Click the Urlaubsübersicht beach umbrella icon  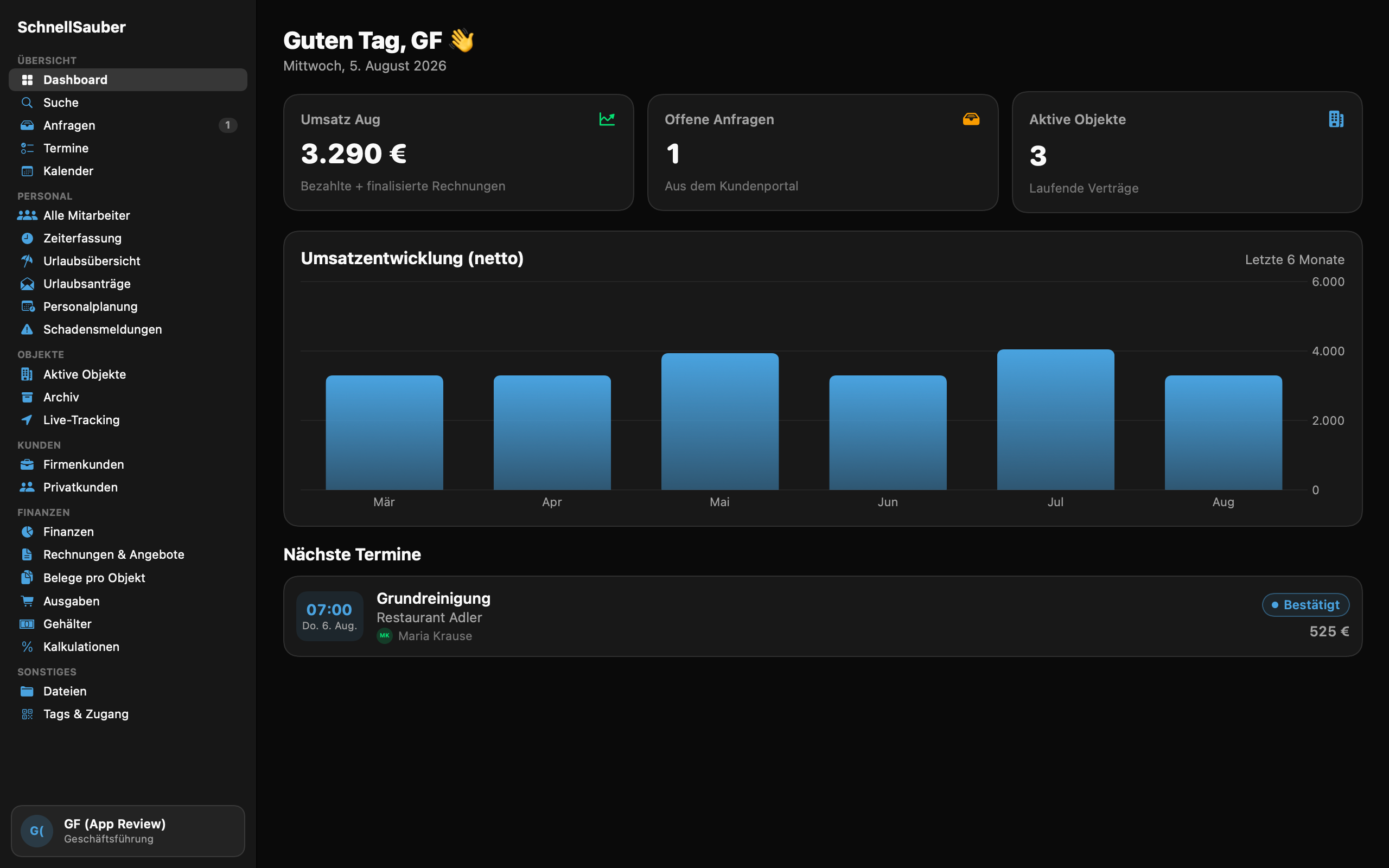(x=27, y=261)
